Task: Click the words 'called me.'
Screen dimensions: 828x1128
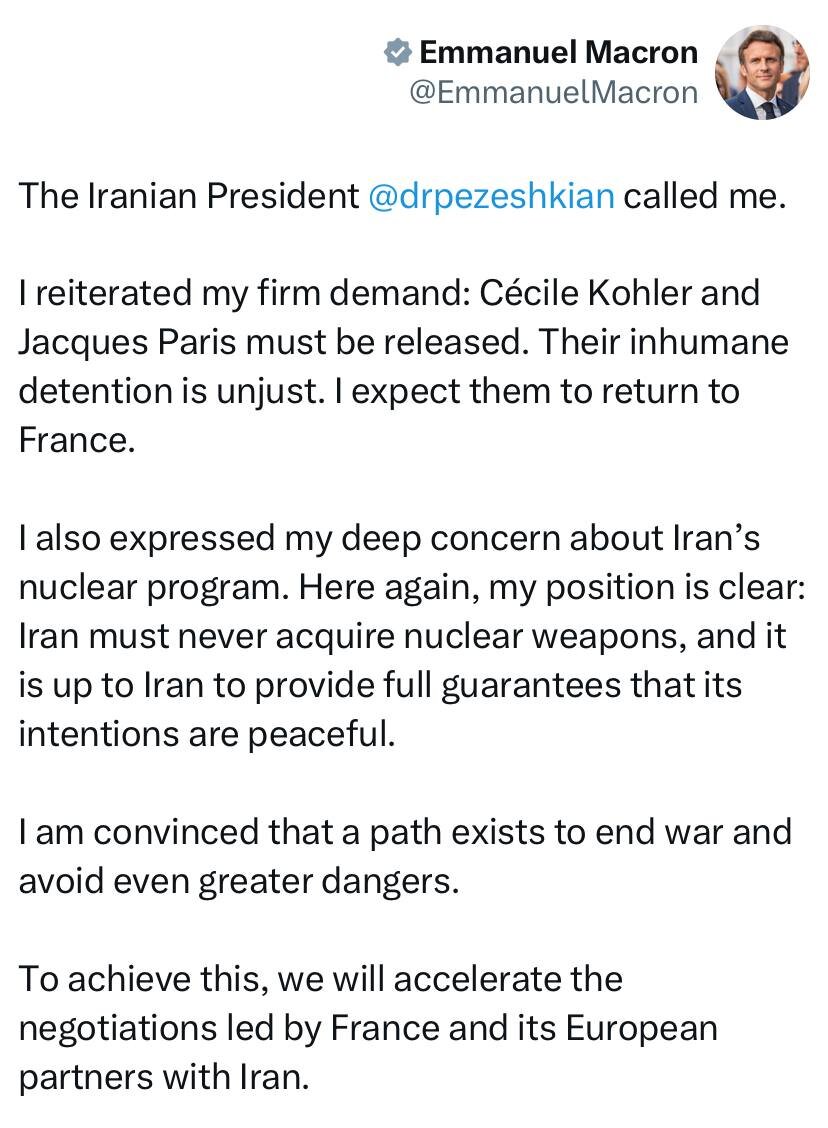Action: pos(704,196)
